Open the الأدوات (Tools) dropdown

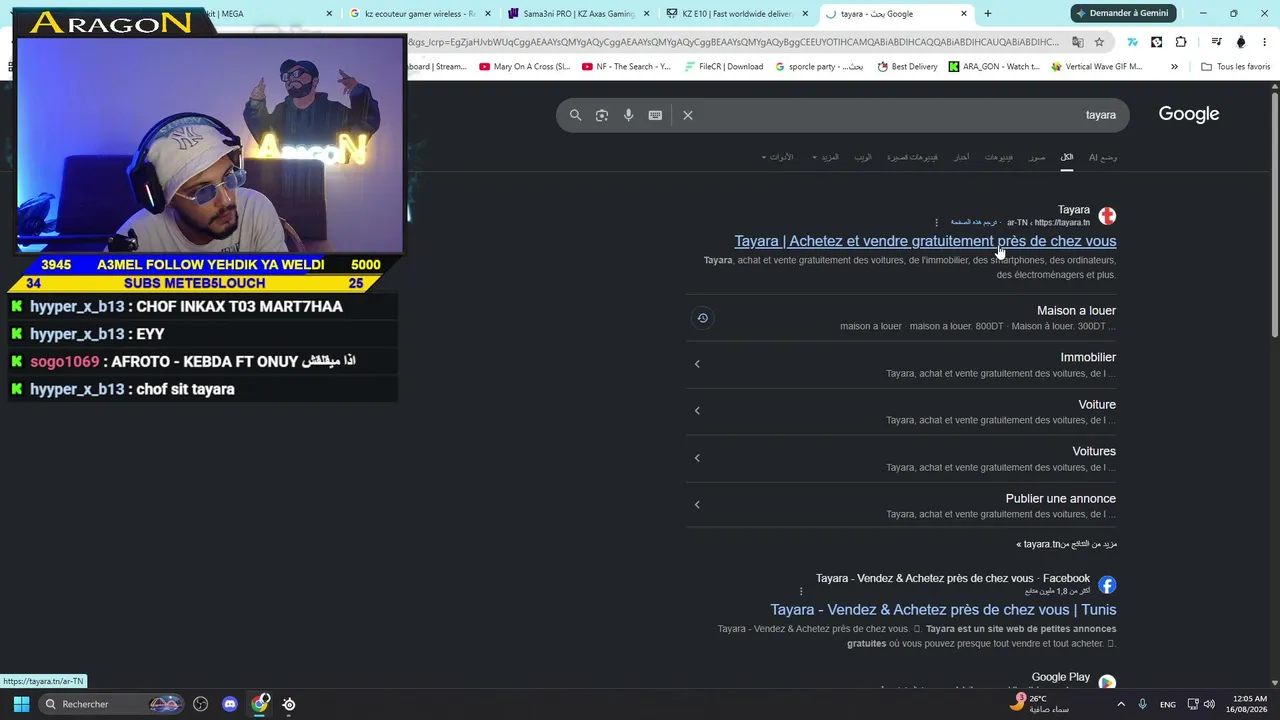777,157
